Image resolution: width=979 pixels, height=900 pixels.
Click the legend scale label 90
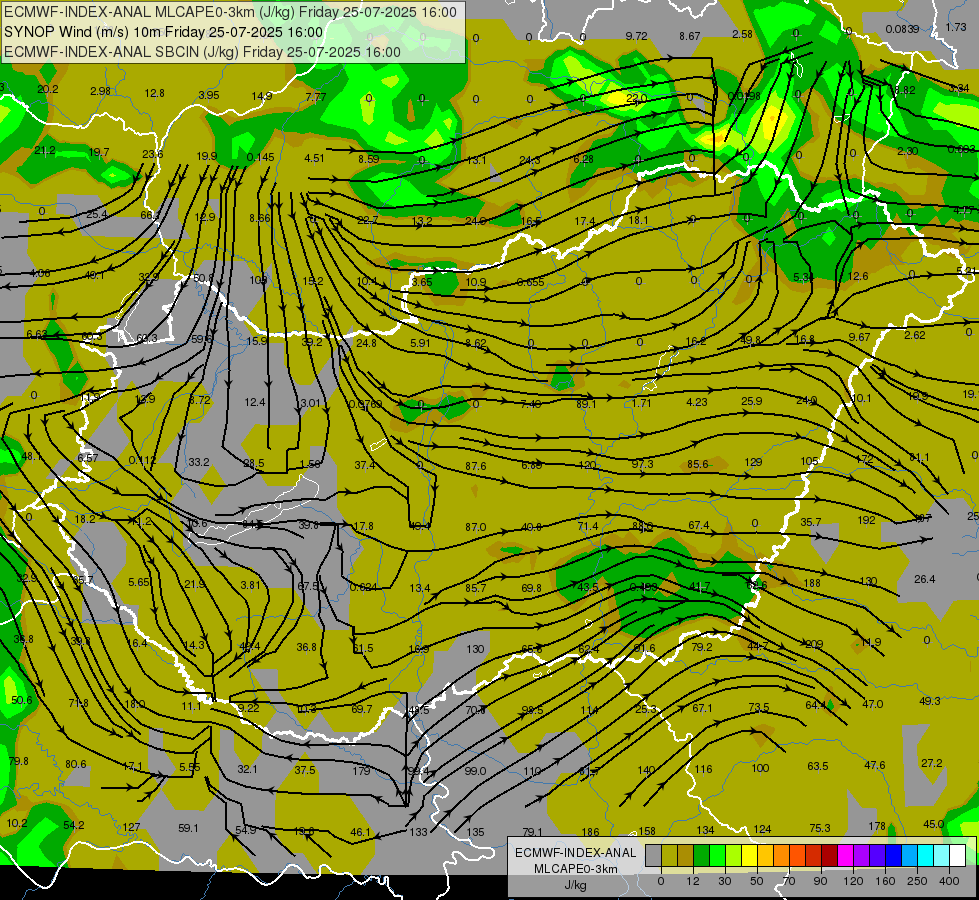[x=820, y=881]
